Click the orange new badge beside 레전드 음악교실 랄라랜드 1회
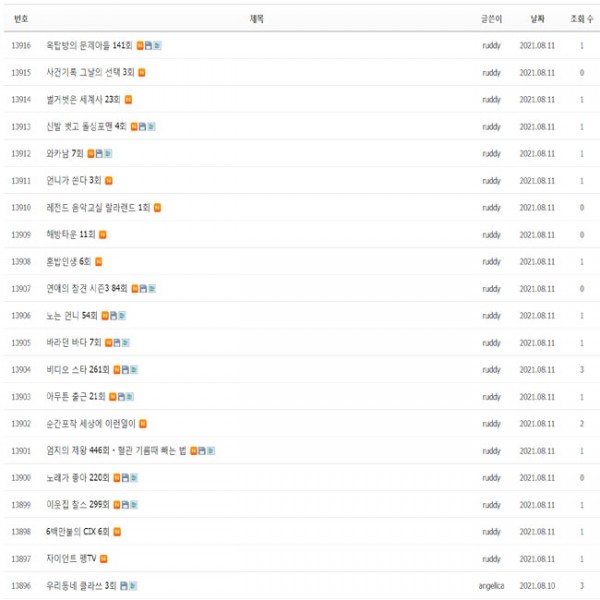Image resolution: width=600 pixels, height=600 pixels. [157, 207]
